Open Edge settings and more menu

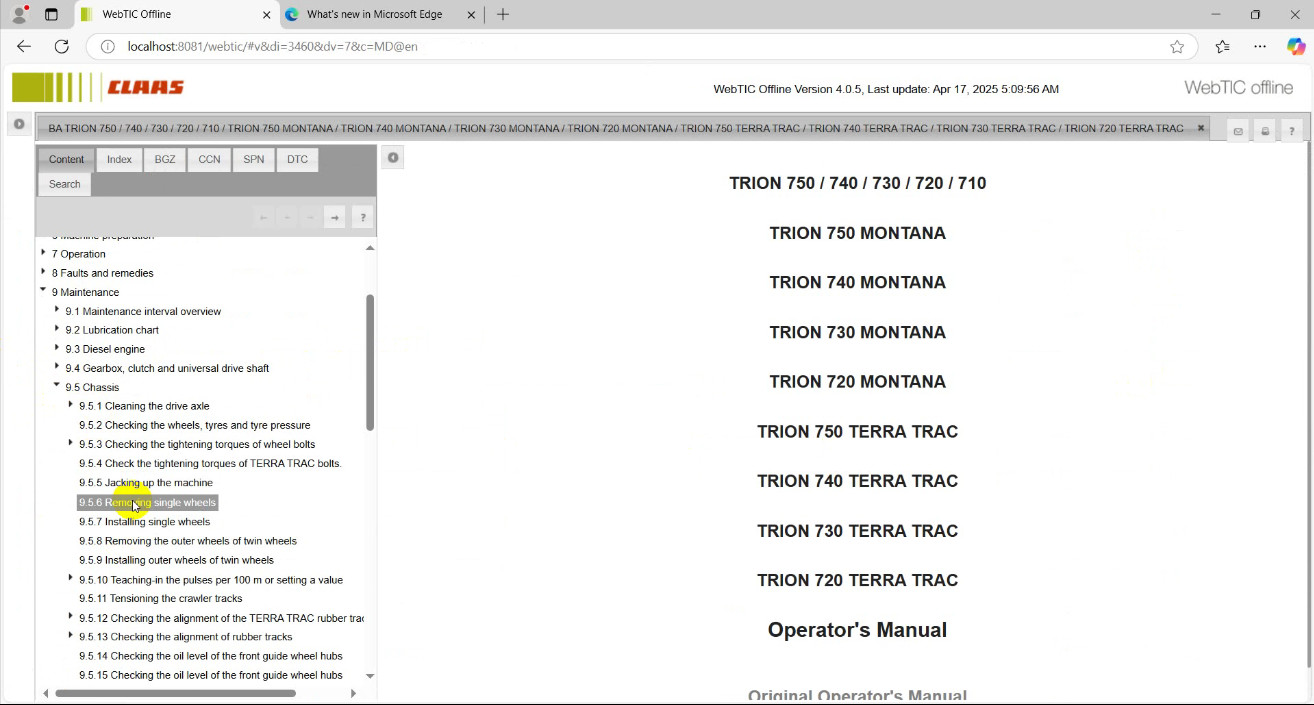point(1260,46)
